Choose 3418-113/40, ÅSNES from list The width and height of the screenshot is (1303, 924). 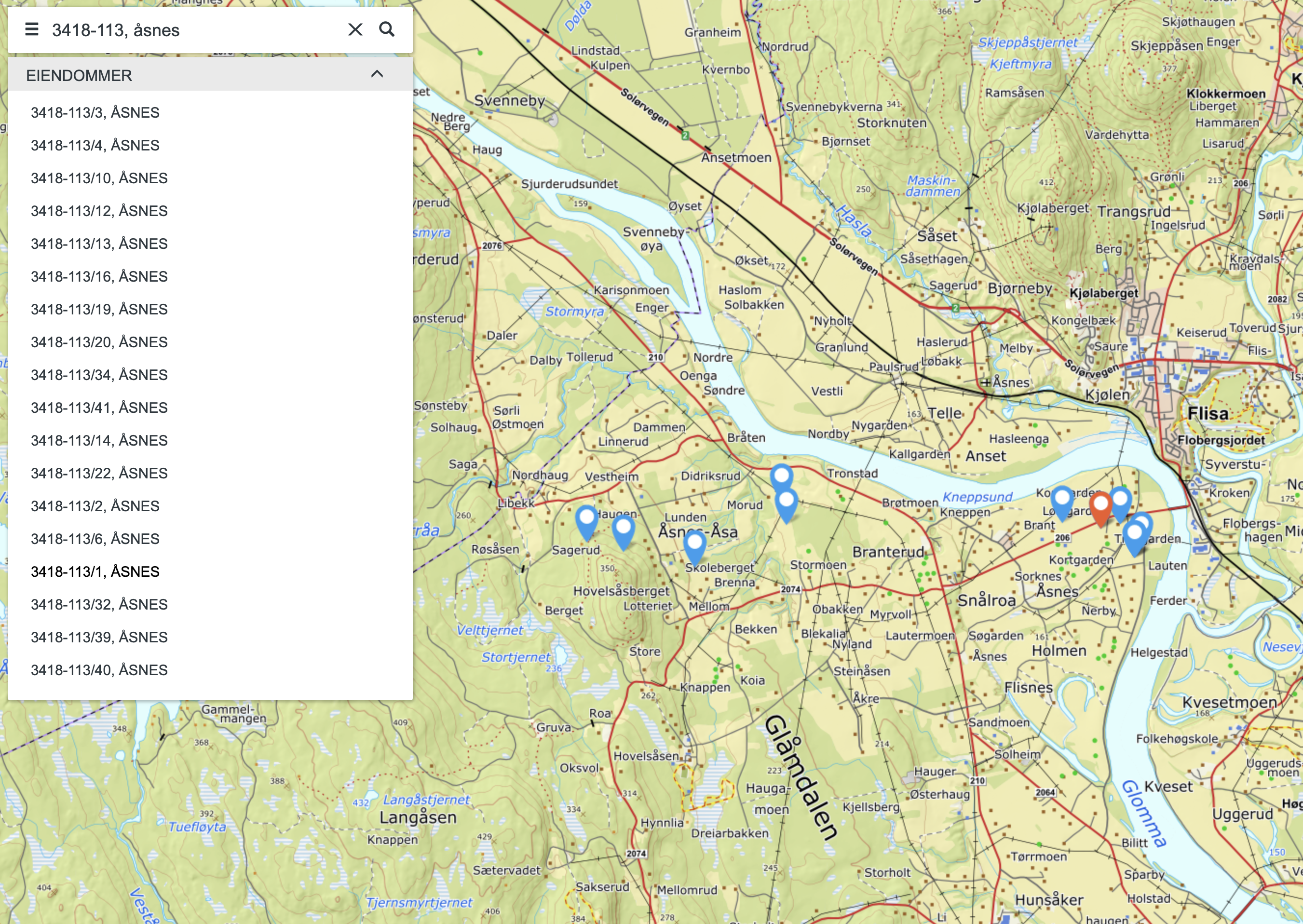click(x=99, y=670)
